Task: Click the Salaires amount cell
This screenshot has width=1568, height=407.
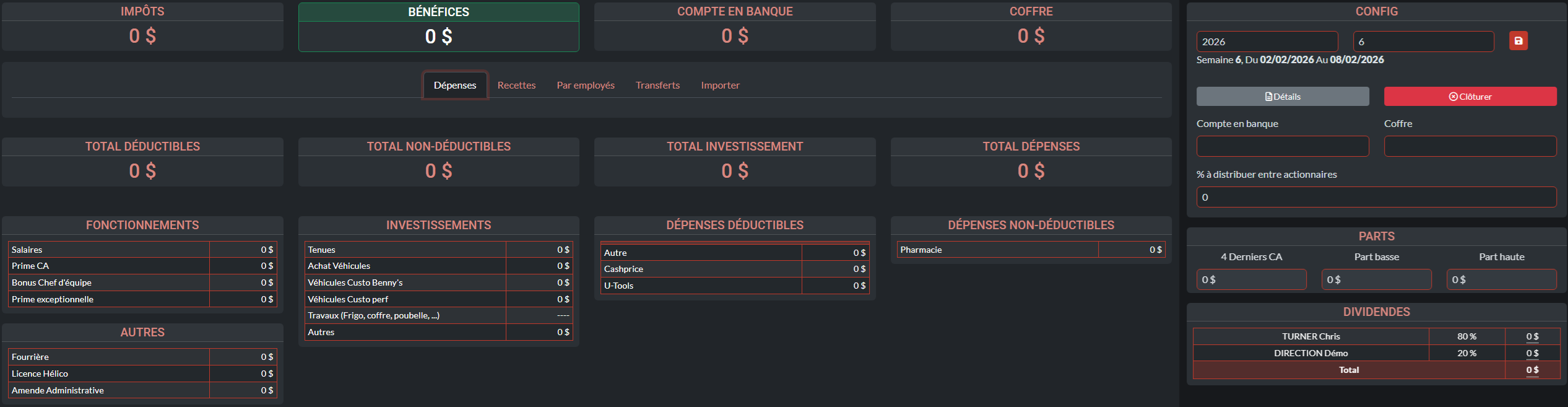Action: pyautogui.click(x=243, y=250)
